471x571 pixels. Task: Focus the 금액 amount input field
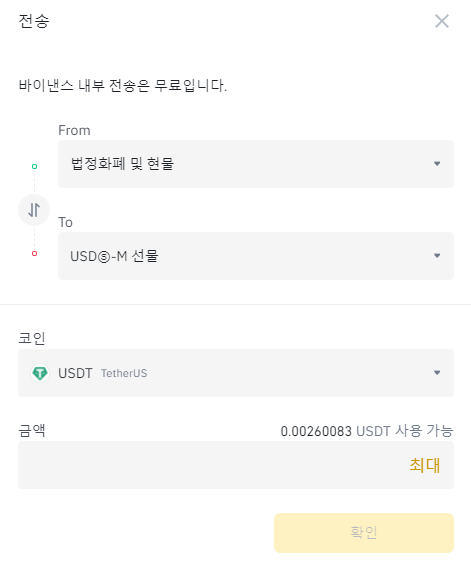pos(236,465)
